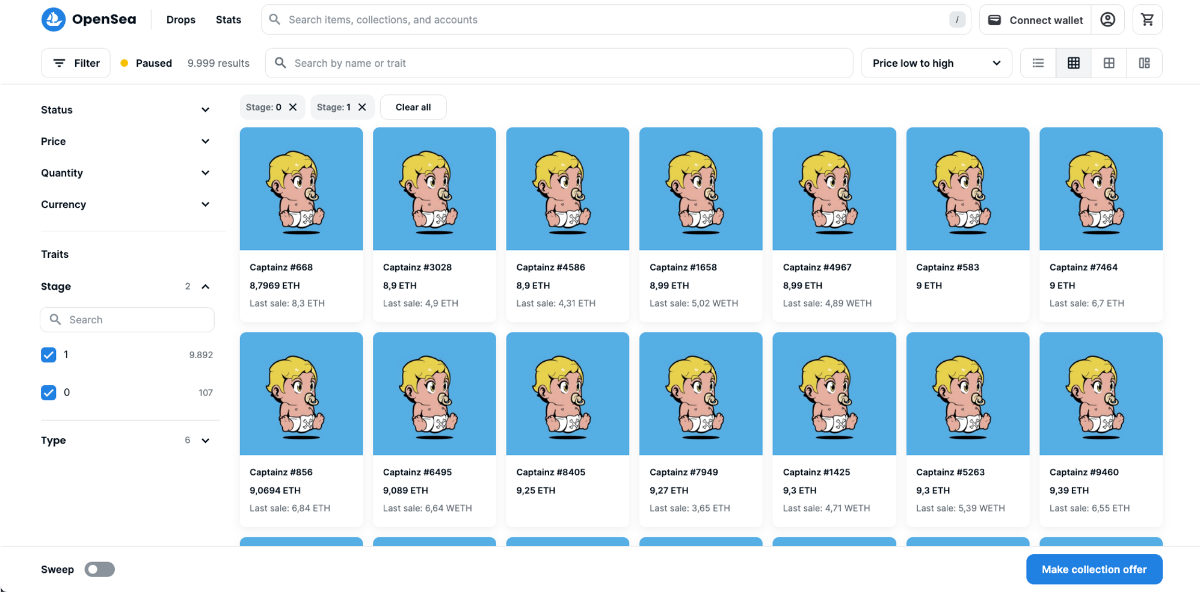
Task: Open Captainz #7464 thumbnail
Action: (x=1101, y=188)
